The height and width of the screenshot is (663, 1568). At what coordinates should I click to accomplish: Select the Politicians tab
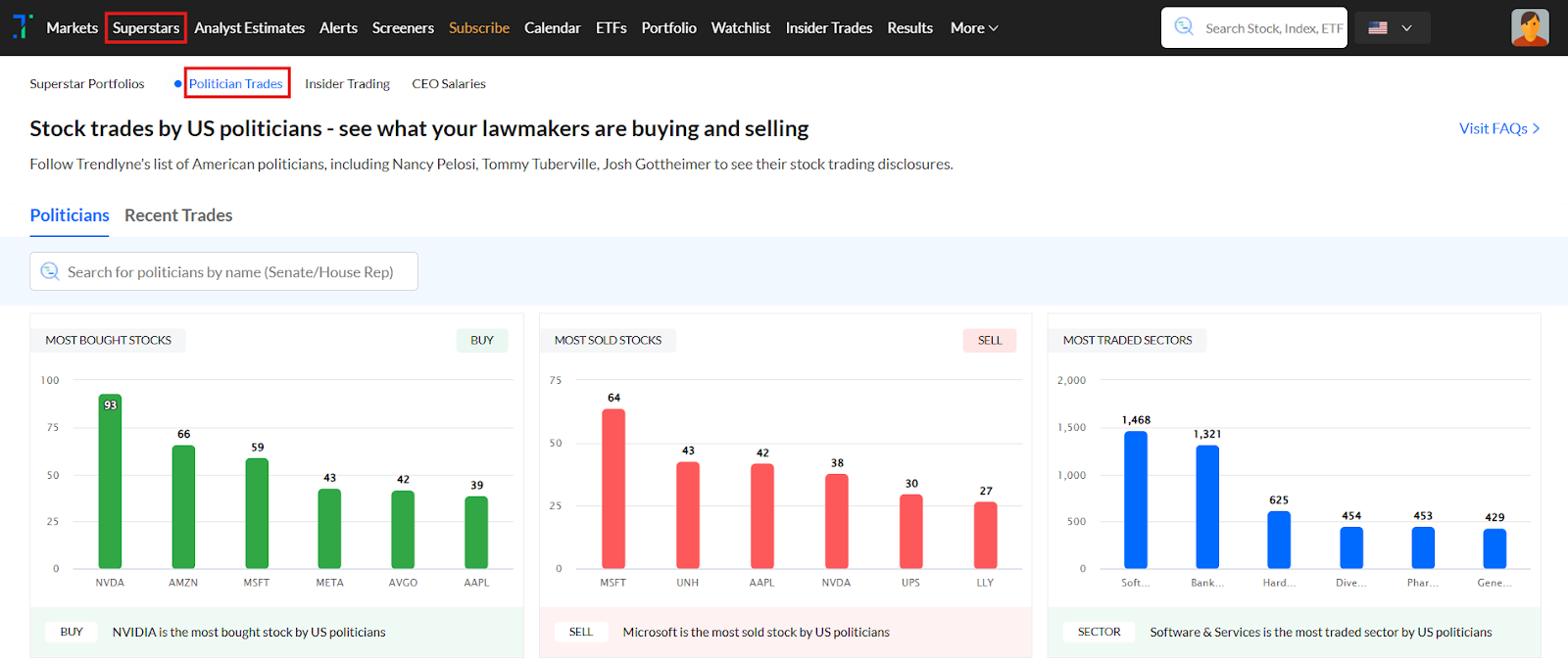[x=70, y=215]
